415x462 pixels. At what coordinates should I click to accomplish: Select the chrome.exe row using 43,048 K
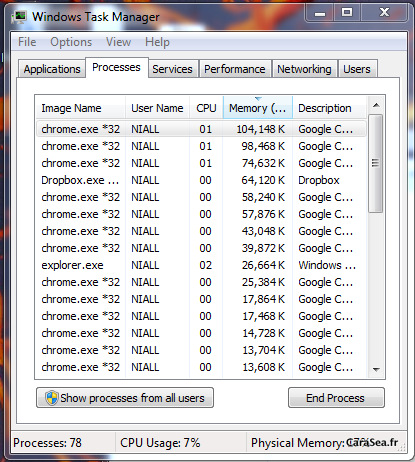pos(201,231)
